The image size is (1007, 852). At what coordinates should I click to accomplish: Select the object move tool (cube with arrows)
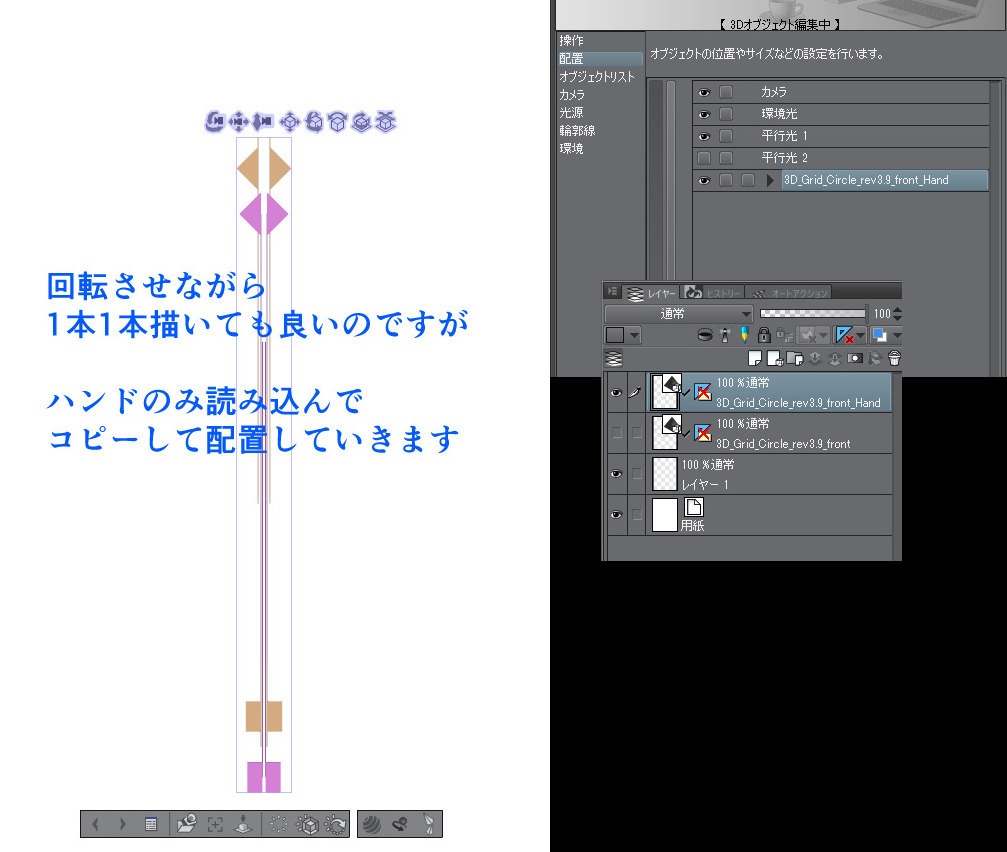[289, 122]
